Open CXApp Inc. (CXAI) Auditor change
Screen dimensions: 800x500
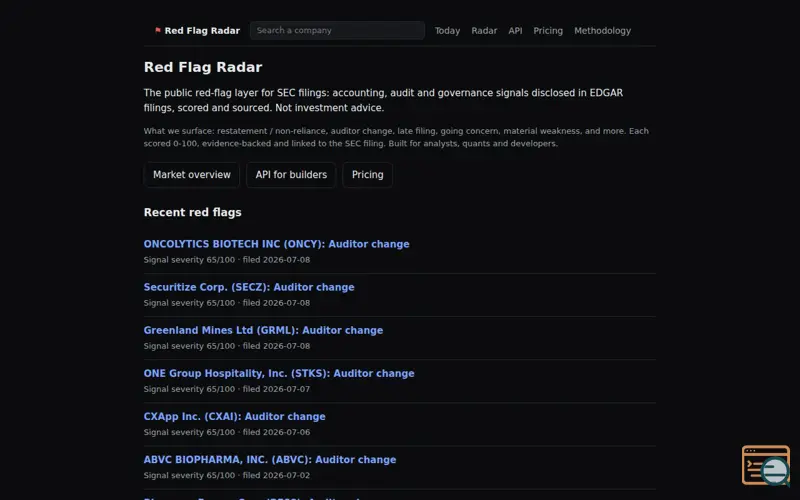point(235,416)
